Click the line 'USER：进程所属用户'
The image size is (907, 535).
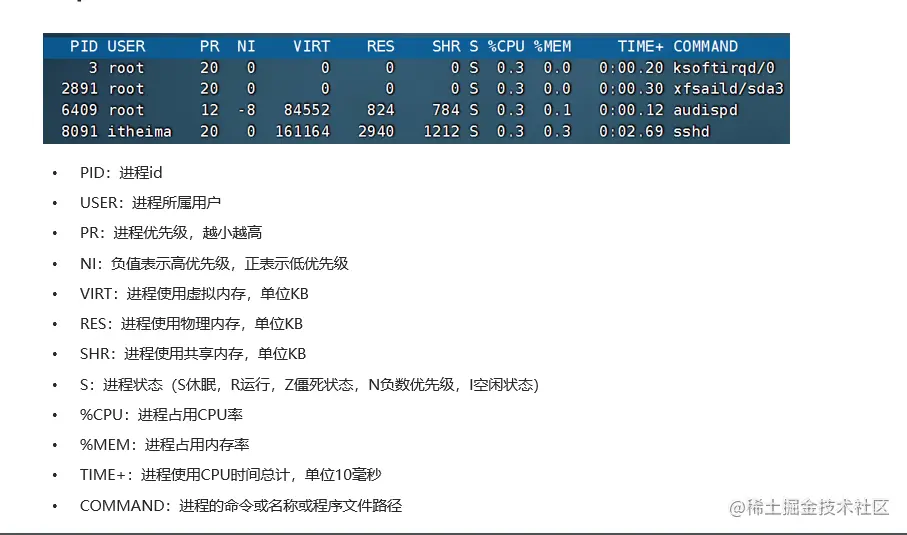click(x=150, y=202)
